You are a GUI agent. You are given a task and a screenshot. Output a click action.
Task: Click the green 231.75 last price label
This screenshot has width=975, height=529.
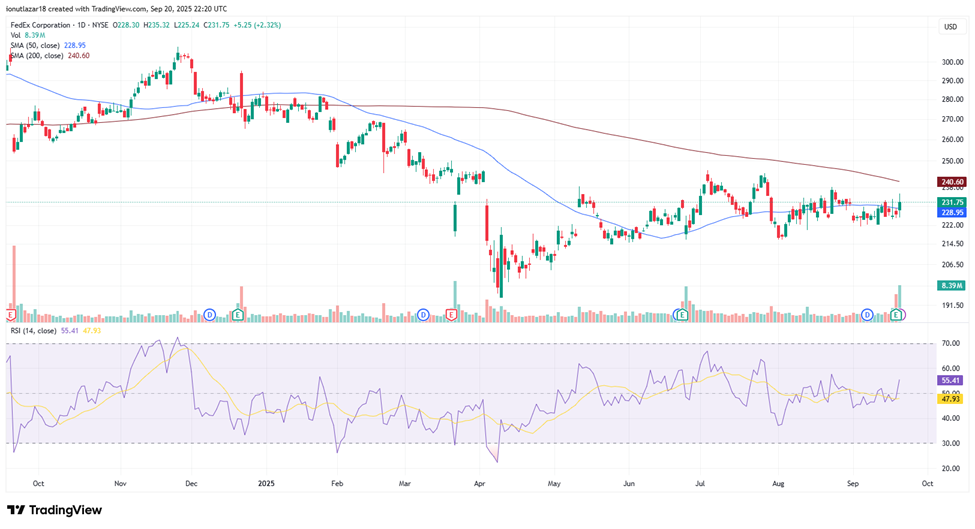click(950, 202)
